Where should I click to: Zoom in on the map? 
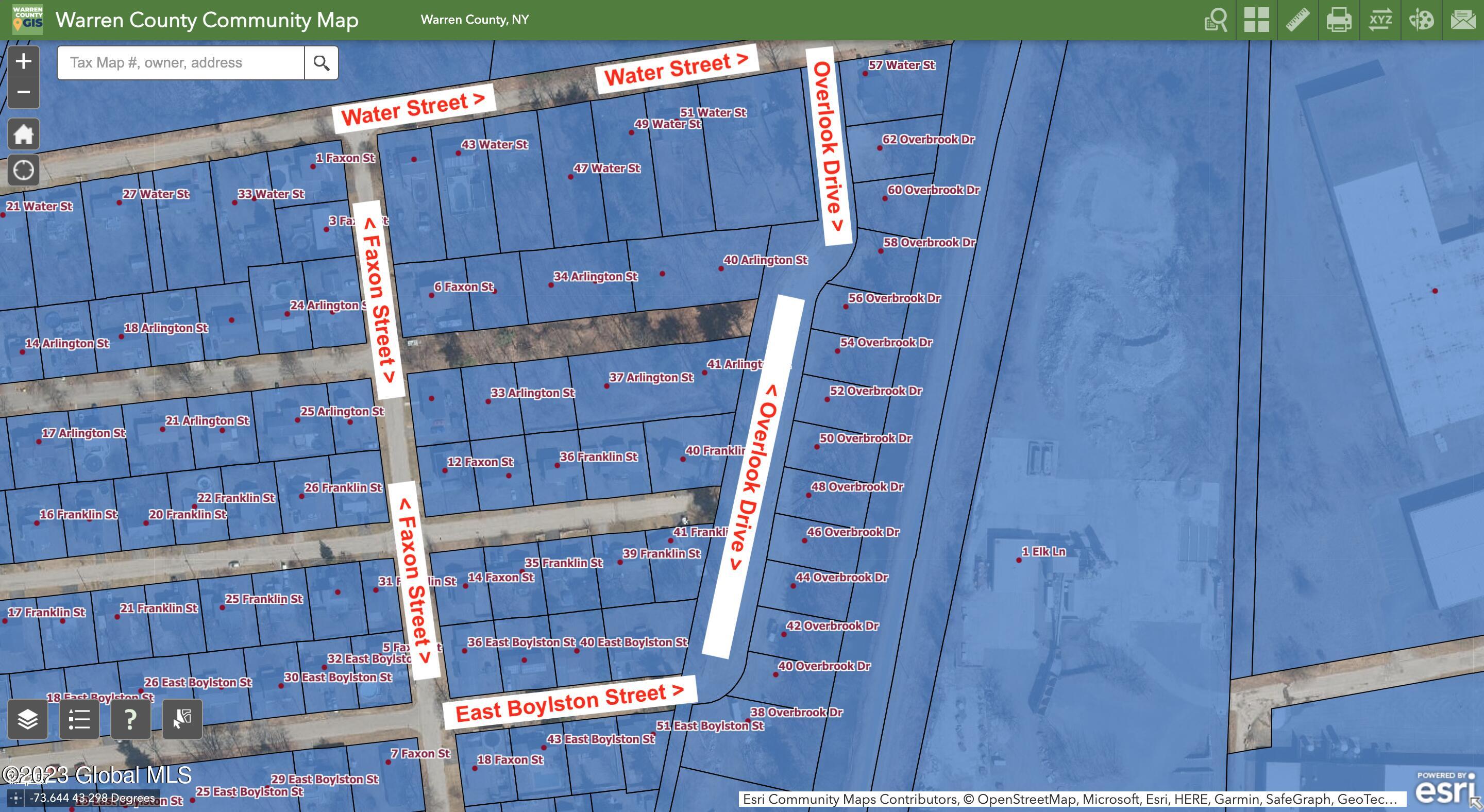coord(24,61)
